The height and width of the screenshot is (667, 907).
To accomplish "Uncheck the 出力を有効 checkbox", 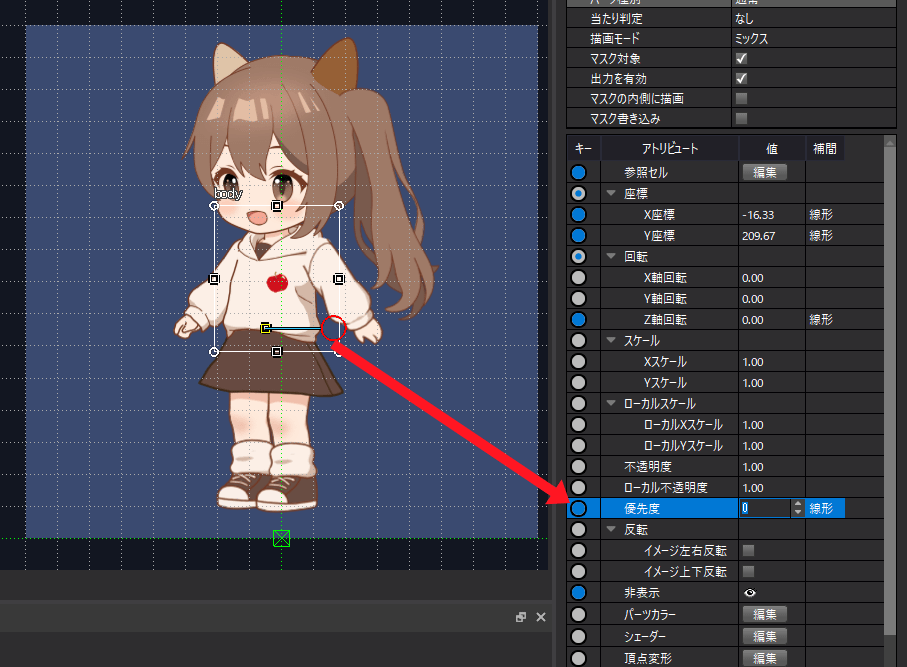I will (742, 78).
